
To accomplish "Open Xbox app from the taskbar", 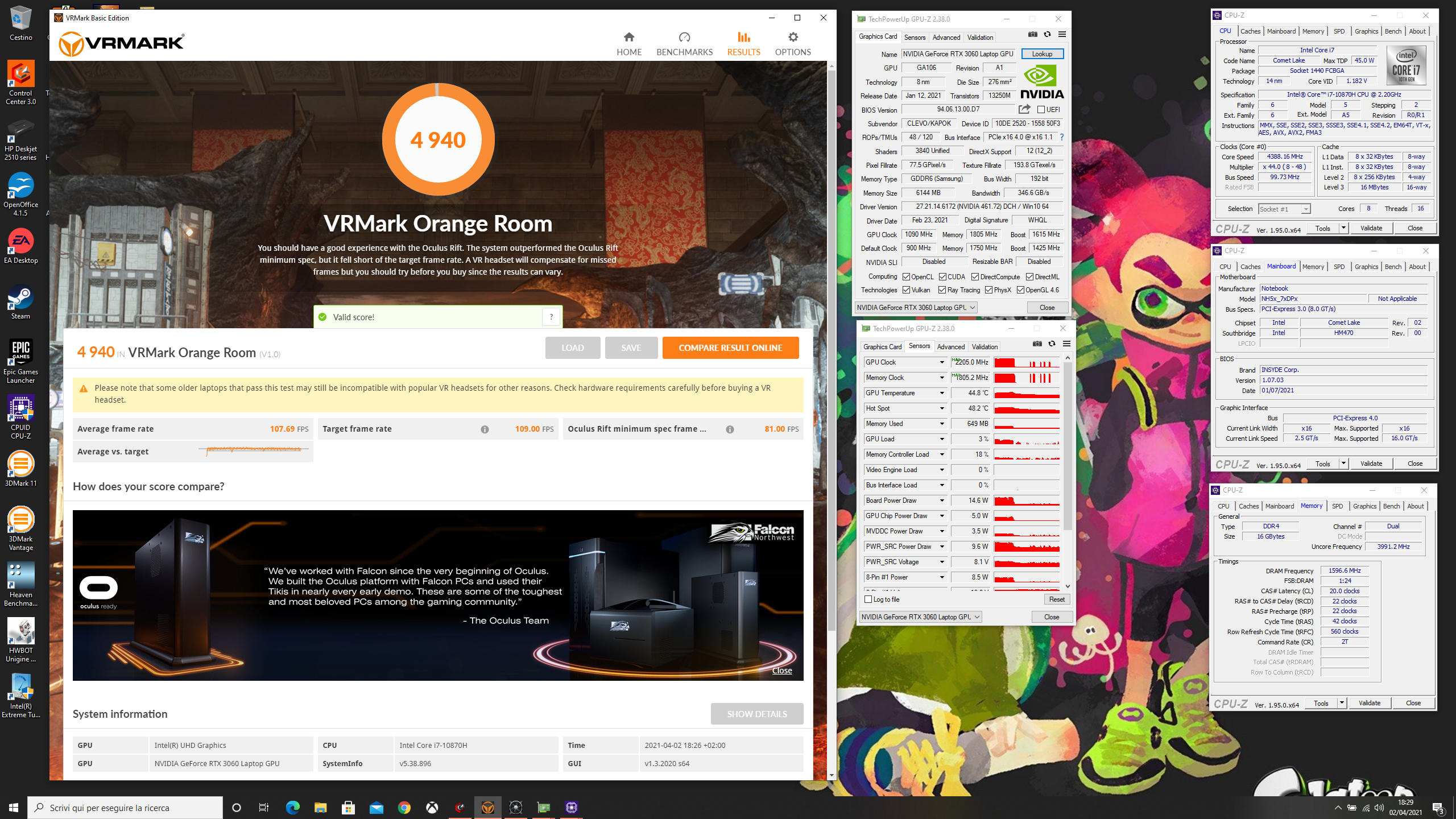I will 432,808.
